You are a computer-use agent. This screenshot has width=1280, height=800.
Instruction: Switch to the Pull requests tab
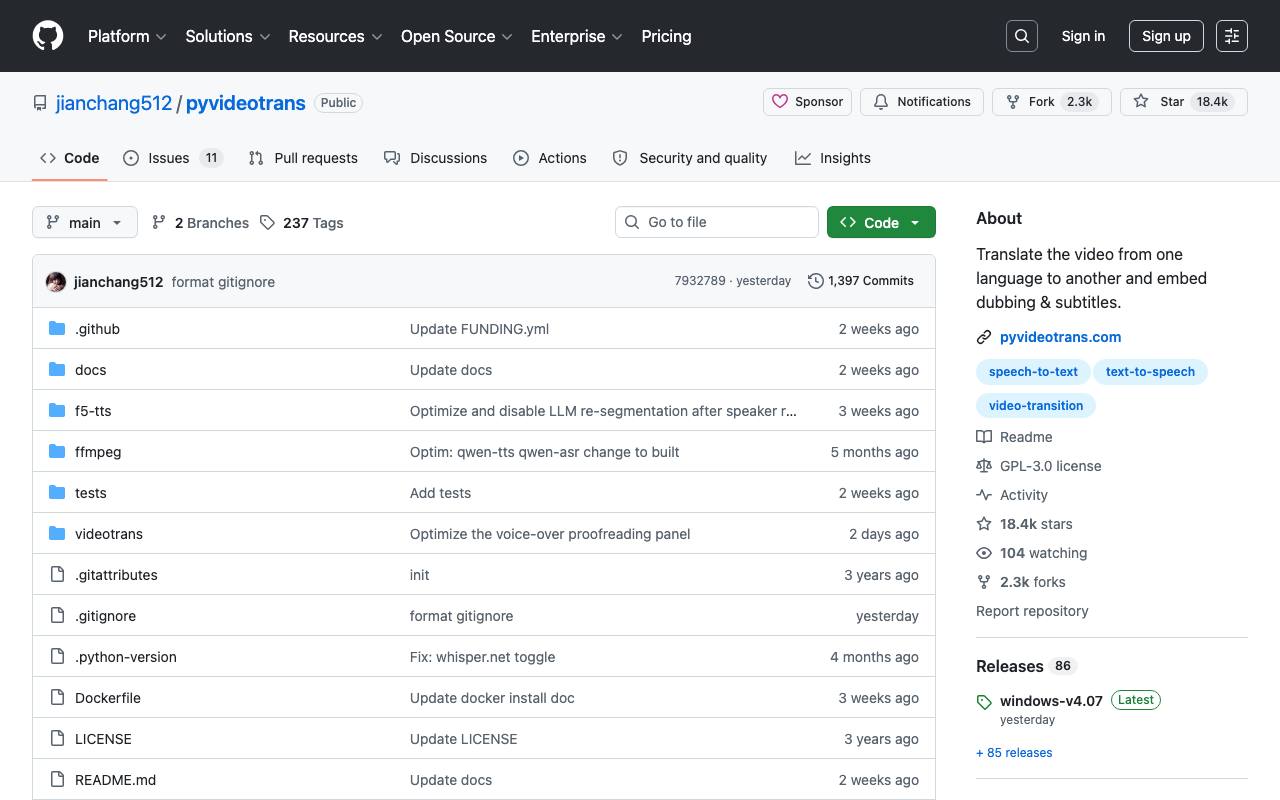click(303, 158)
